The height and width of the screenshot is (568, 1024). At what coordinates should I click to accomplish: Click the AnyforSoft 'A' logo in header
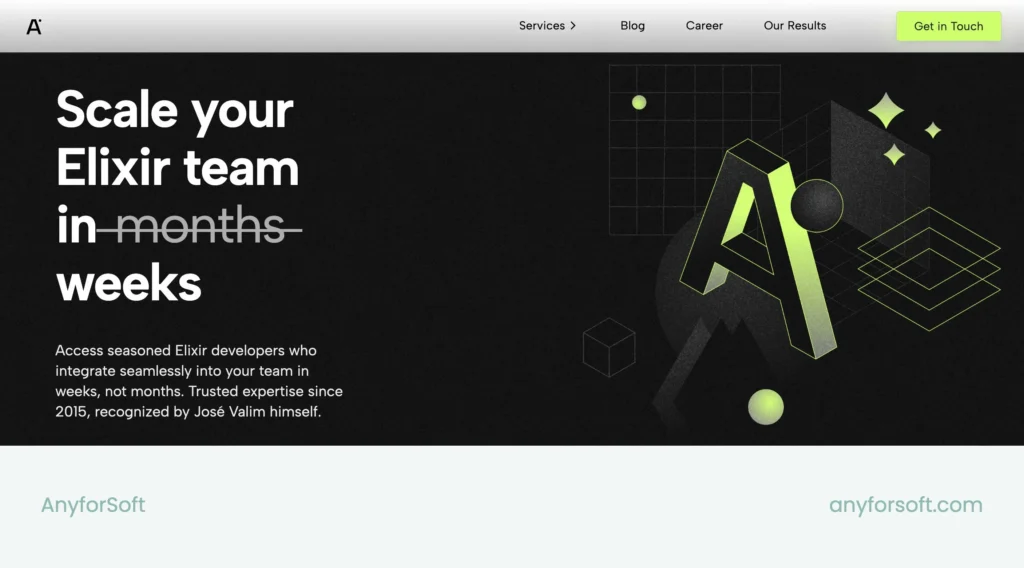pyautogui.click(x=34, y=26)
